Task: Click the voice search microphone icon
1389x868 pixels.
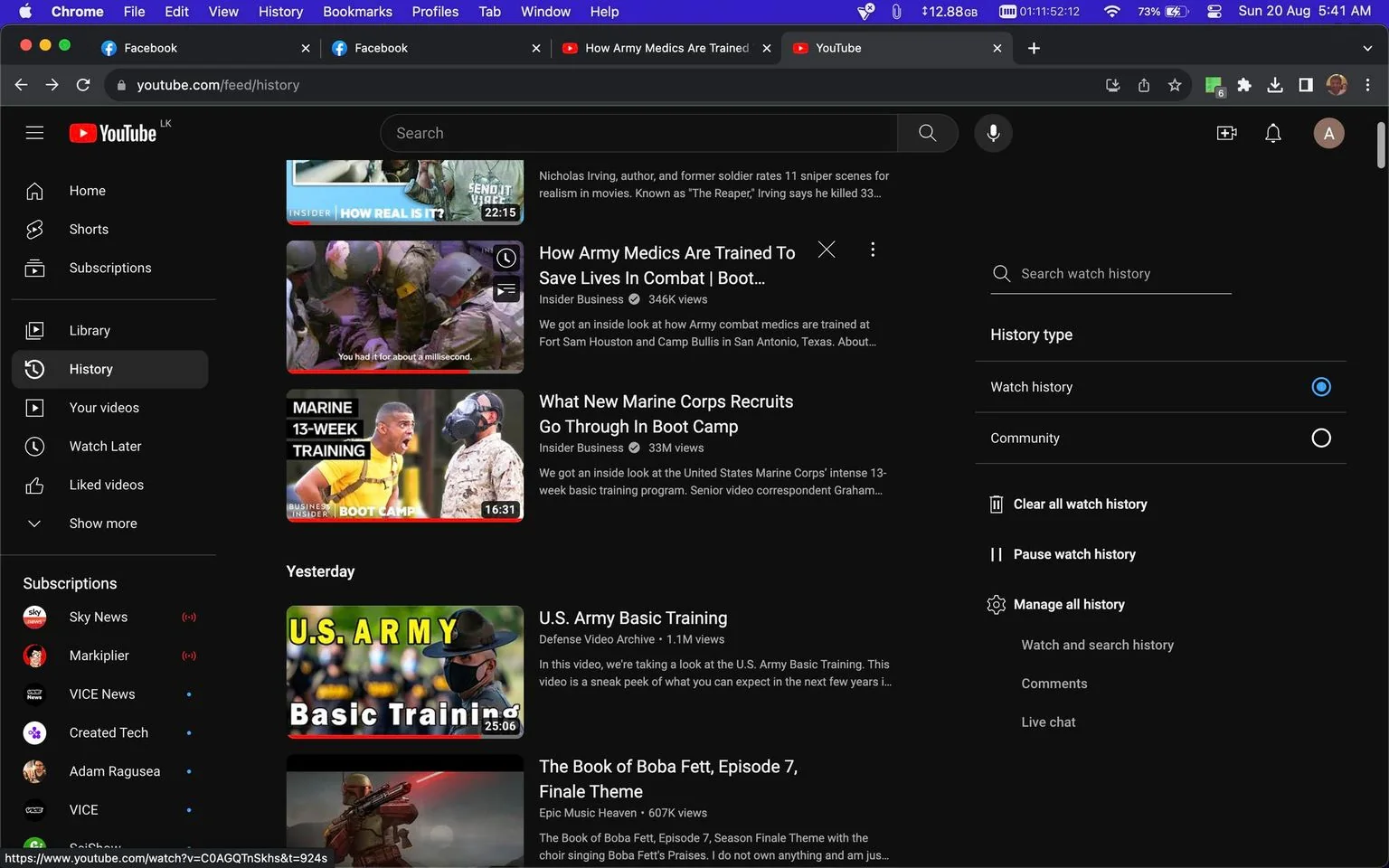Action: coord(993,133)
